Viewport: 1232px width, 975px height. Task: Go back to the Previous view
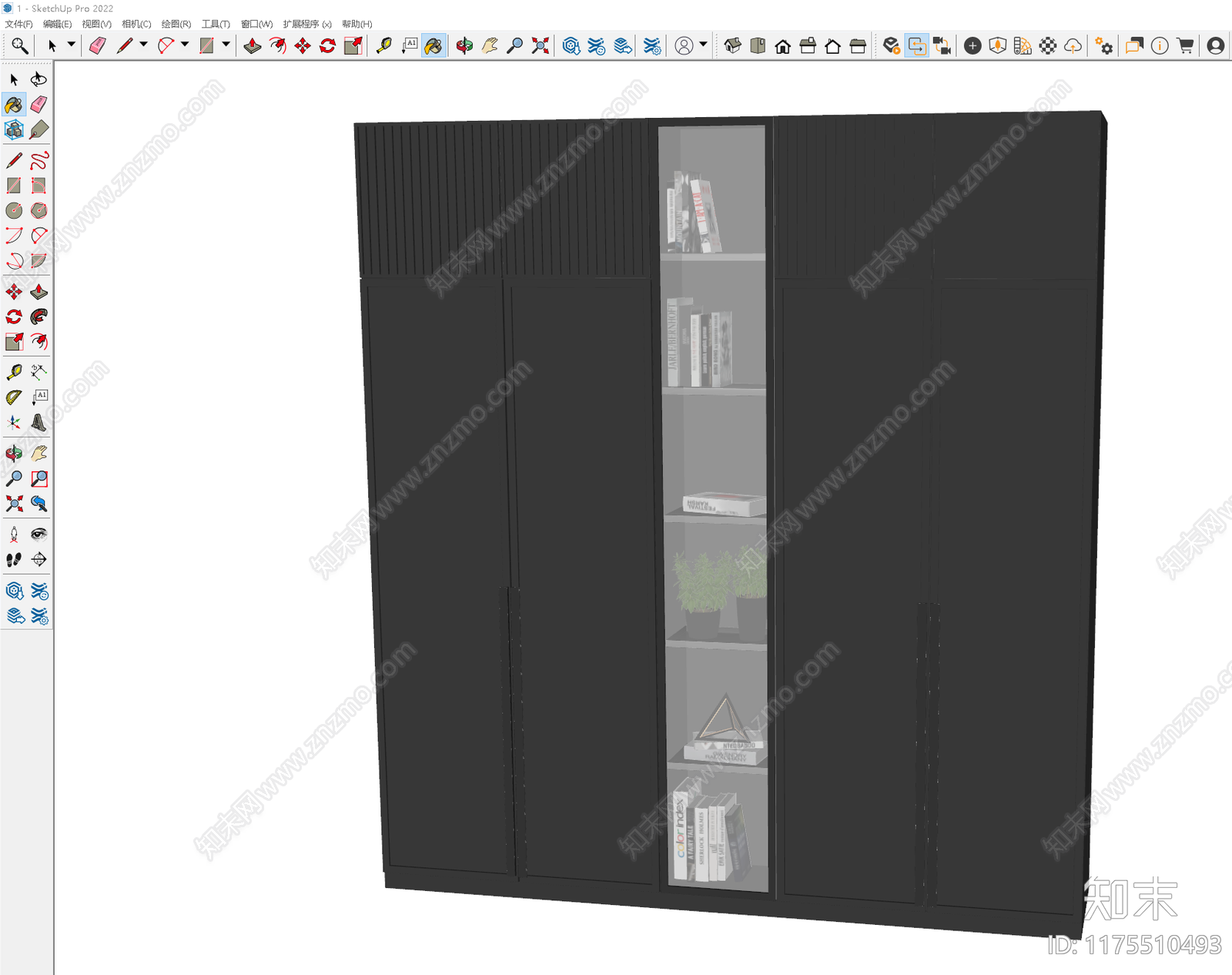click(38, 504)
